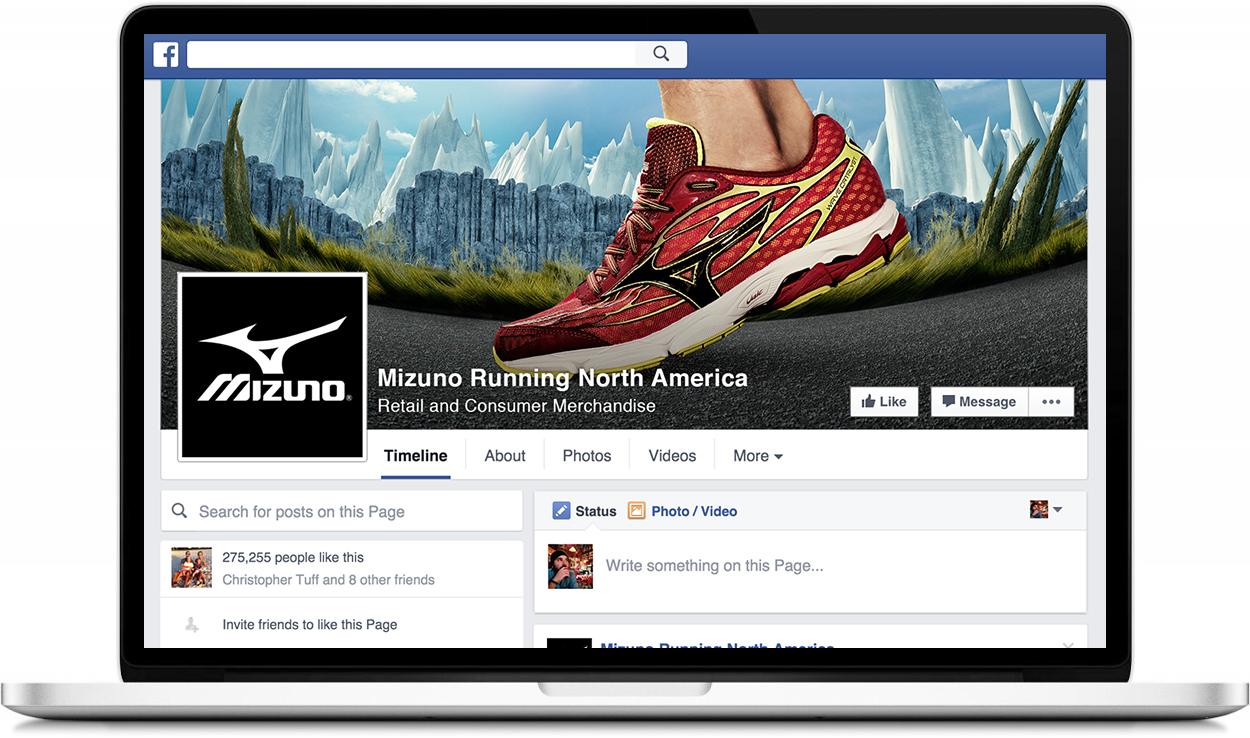The width and height of the screenshot is (1250, 738).
Task: Click the search magnifier button in top bar
Action: pos(661,54)
